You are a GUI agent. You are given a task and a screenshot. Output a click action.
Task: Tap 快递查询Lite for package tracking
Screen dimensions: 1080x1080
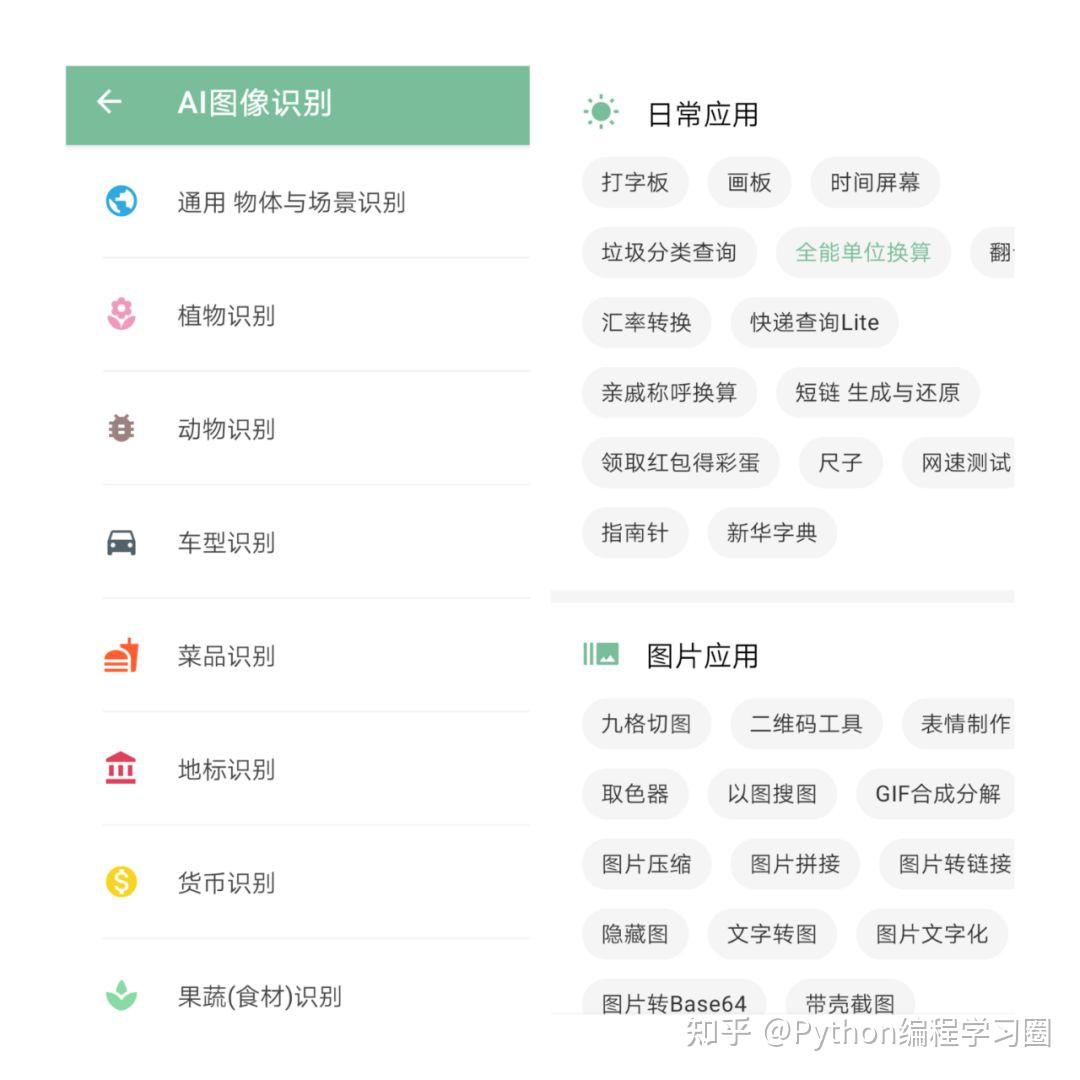(813, 322)
